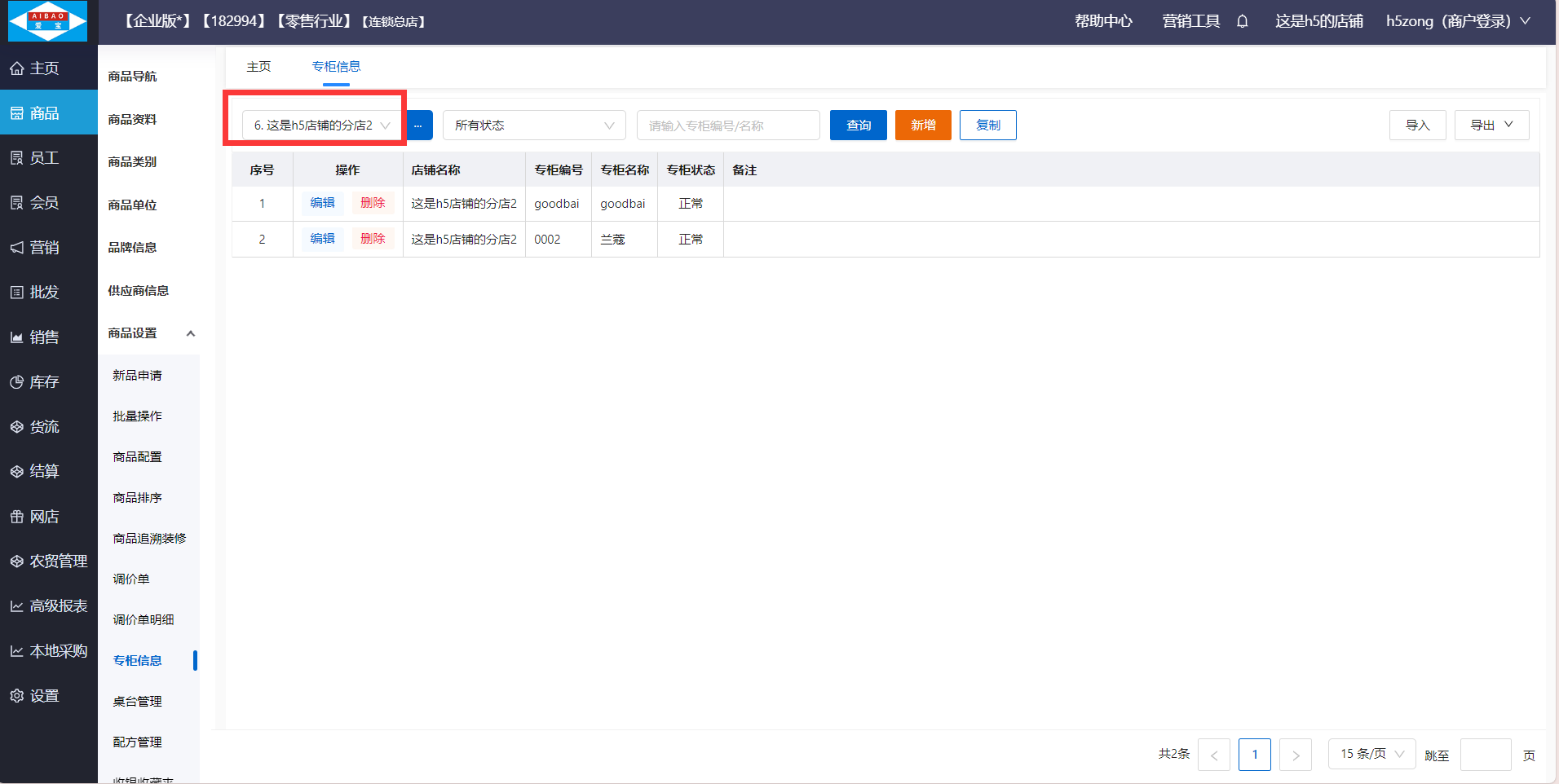Delete the 兰蔻 counter row

[x=373, y=239]
